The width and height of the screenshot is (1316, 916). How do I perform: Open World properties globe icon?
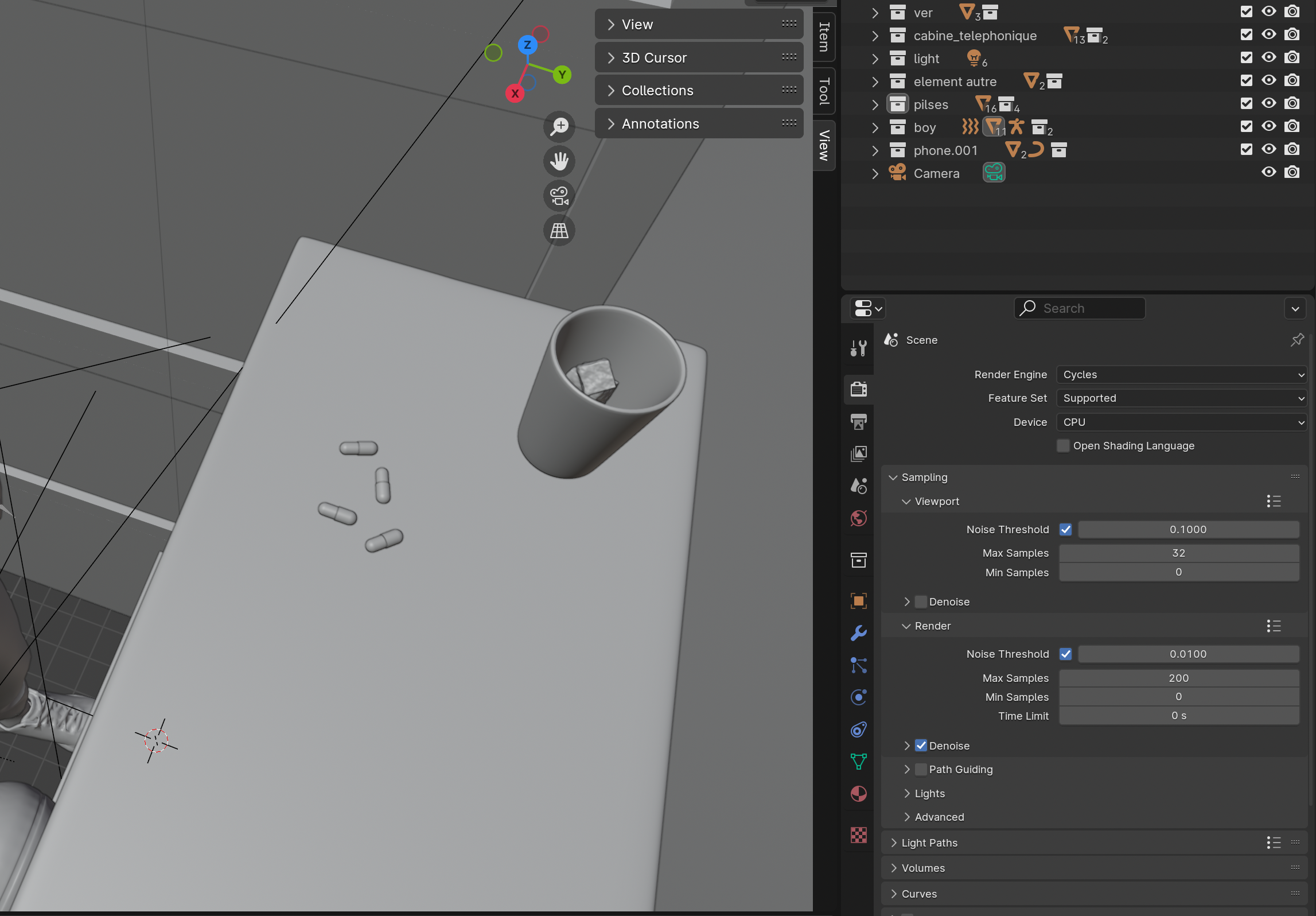858,518
